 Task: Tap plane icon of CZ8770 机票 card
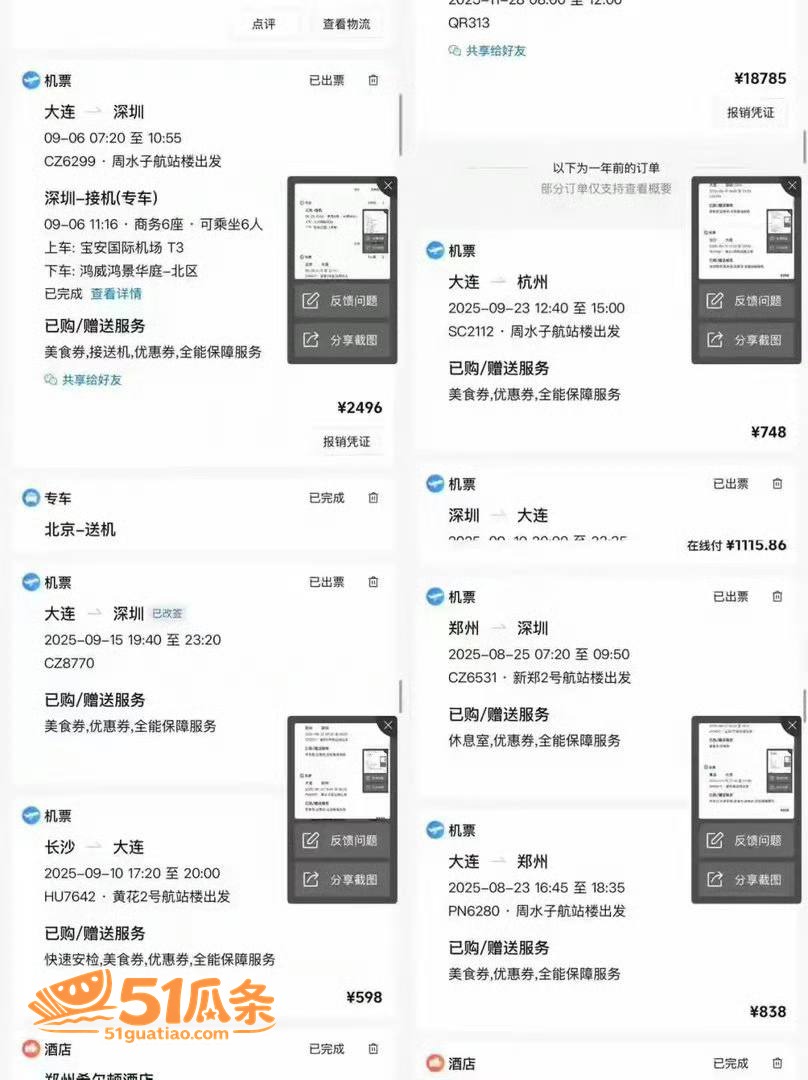tap(31, 582)
